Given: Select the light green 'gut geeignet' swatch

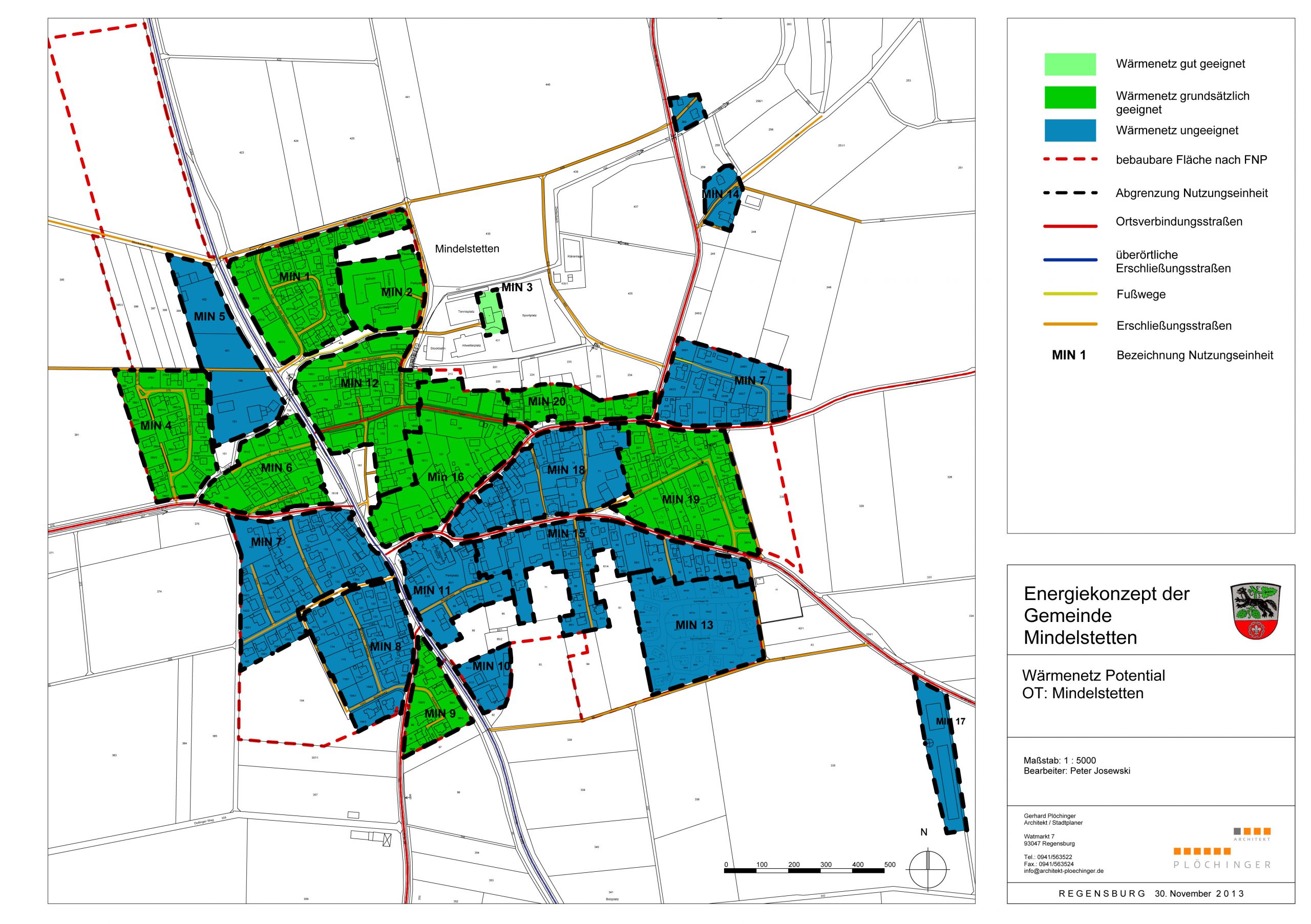Looking at the screenshot, I should point(1070,65).
